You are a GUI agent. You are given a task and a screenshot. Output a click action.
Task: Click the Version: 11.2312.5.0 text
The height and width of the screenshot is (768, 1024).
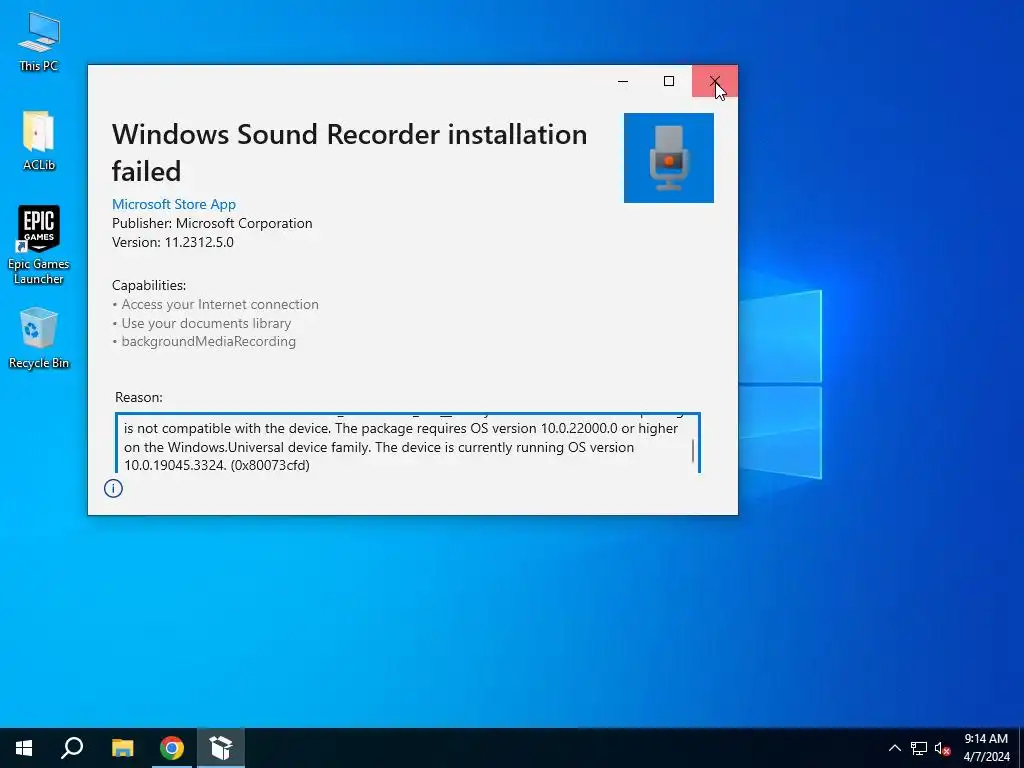click(172, 242)
